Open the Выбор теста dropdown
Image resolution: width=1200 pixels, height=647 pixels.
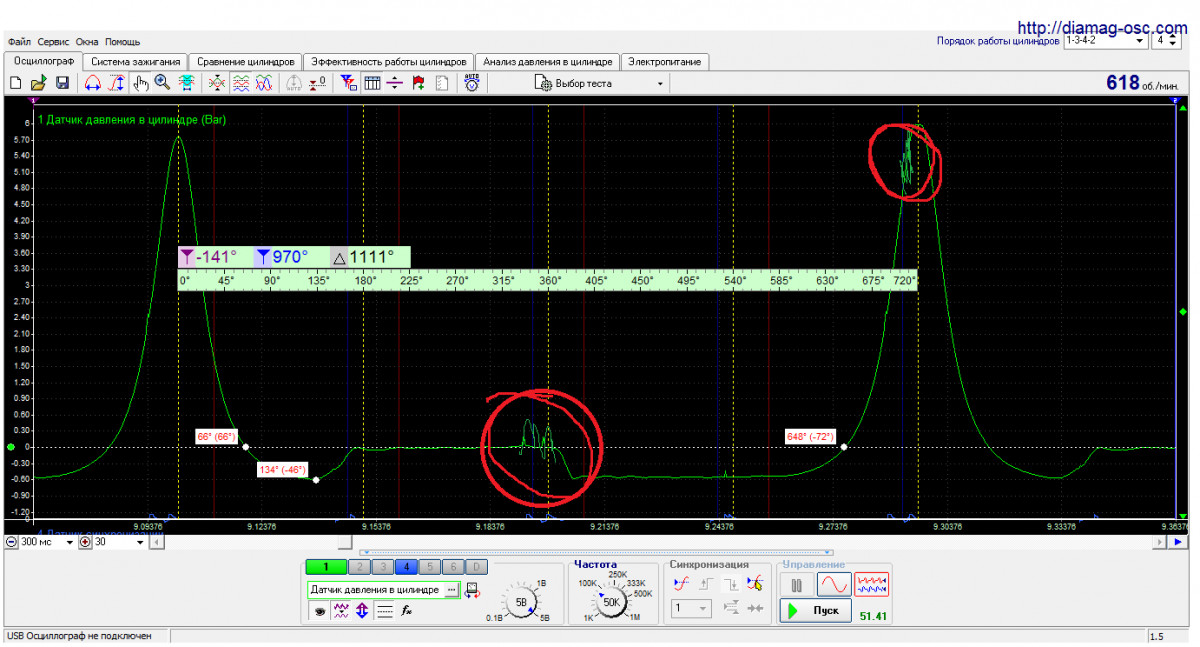[x=598, y=84]
